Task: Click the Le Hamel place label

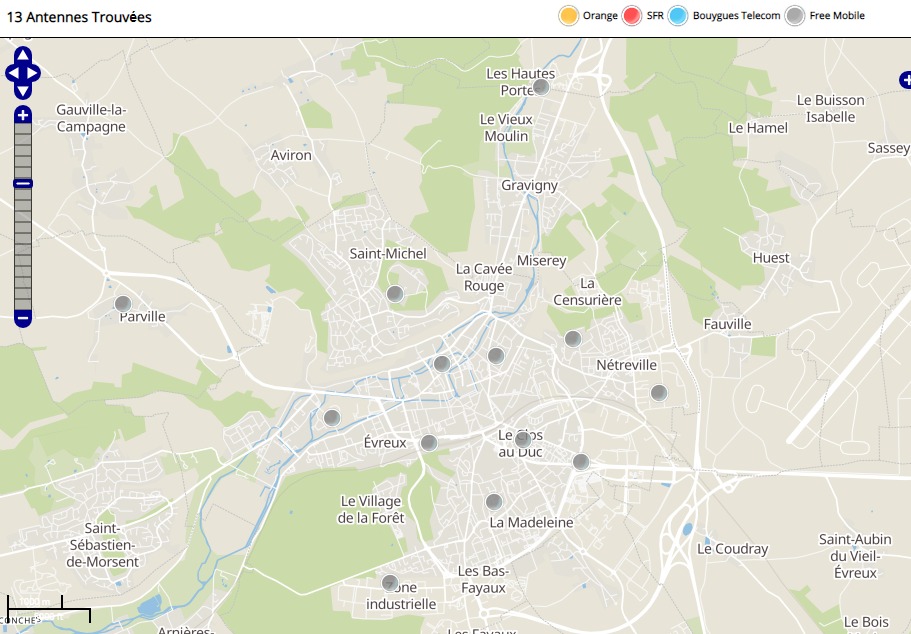Action: coord(758,128)
